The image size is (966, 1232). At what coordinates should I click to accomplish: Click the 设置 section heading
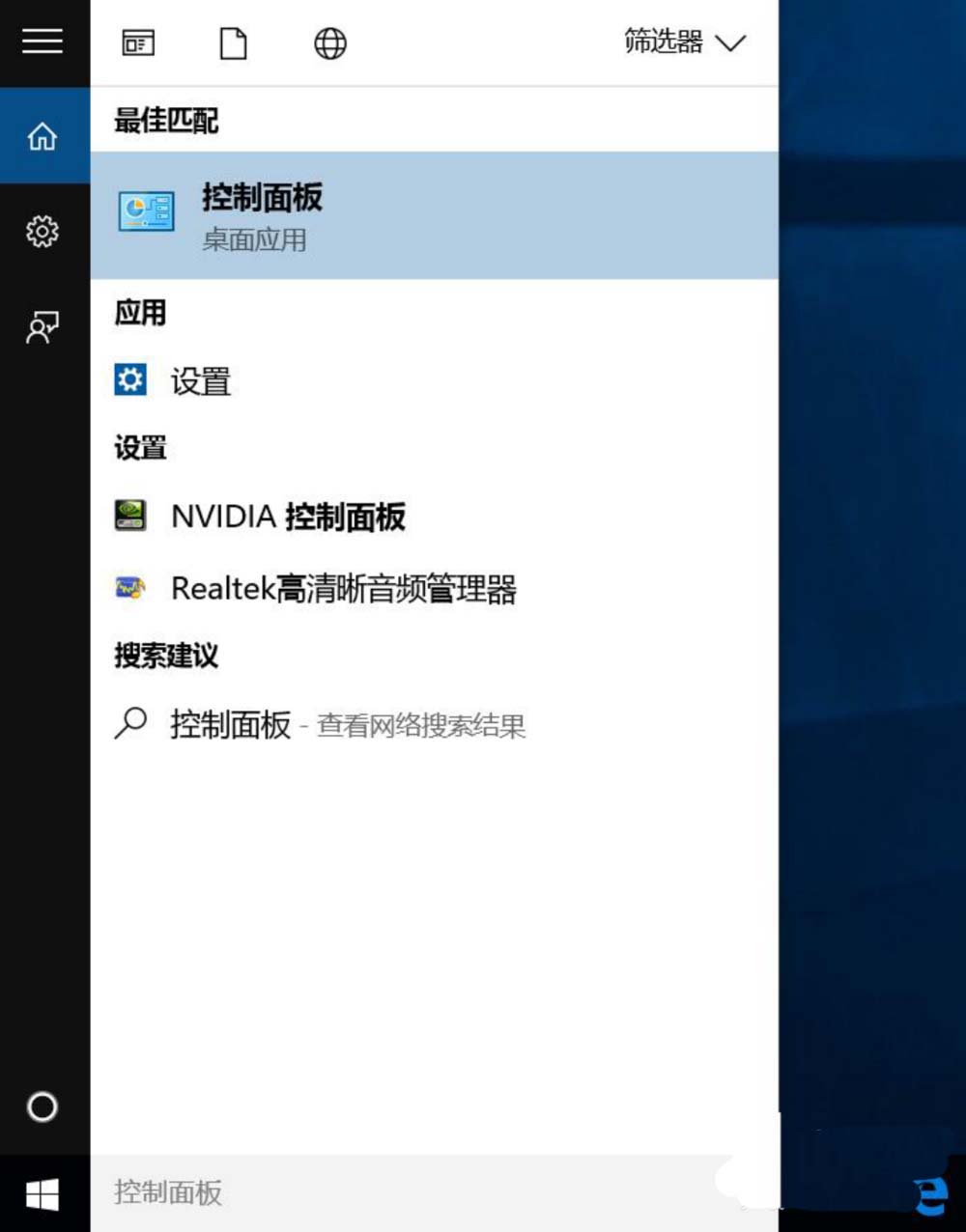click(x=140, y=448)
